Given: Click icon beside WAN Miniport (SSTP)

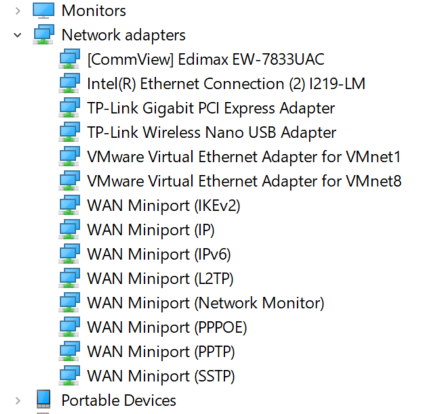Looking at the screenshot, I should pos(69,376).
